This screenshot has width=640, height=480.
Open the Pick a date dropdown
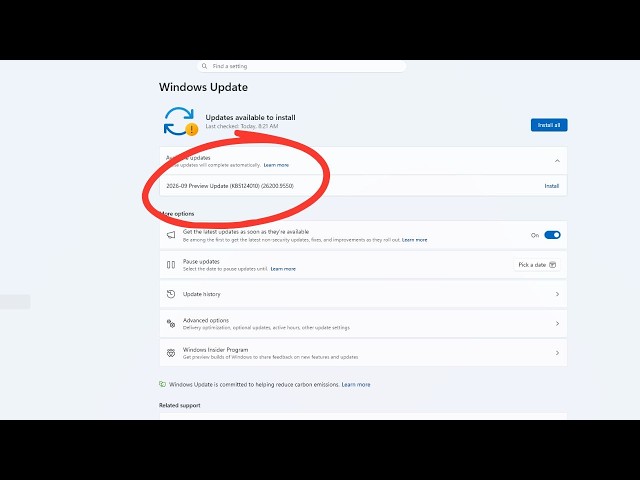pos(537,265)
